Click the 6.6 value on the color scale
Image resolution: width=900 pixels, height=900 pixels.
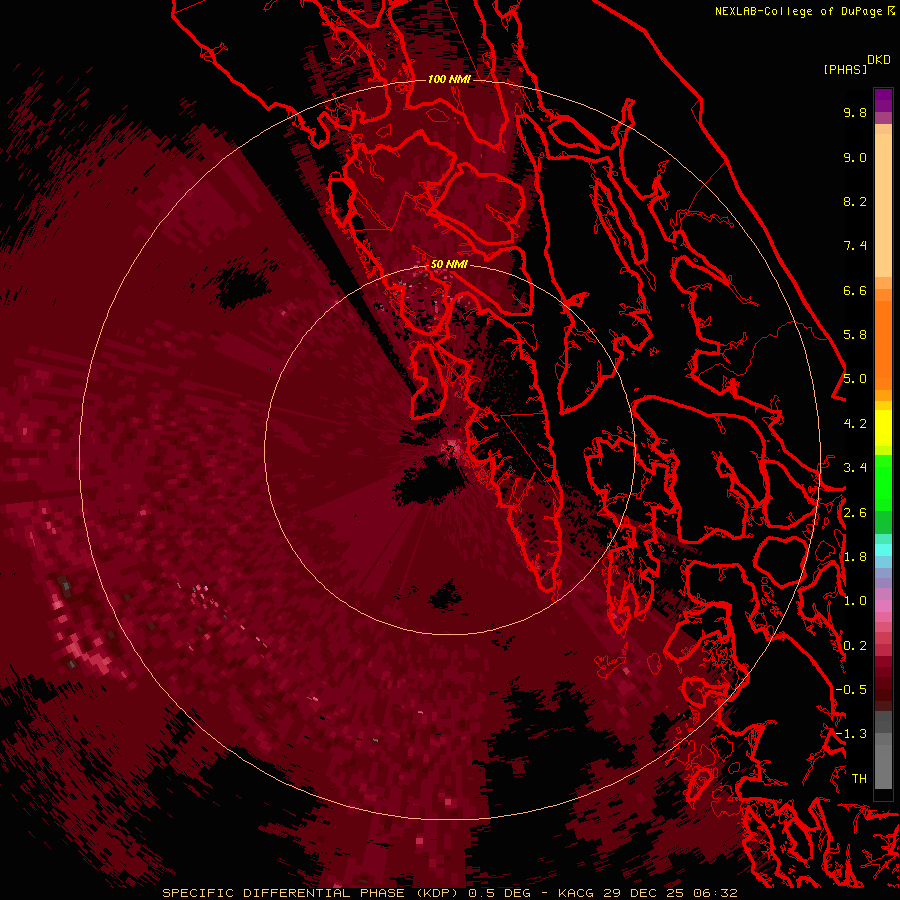(855, 290)
